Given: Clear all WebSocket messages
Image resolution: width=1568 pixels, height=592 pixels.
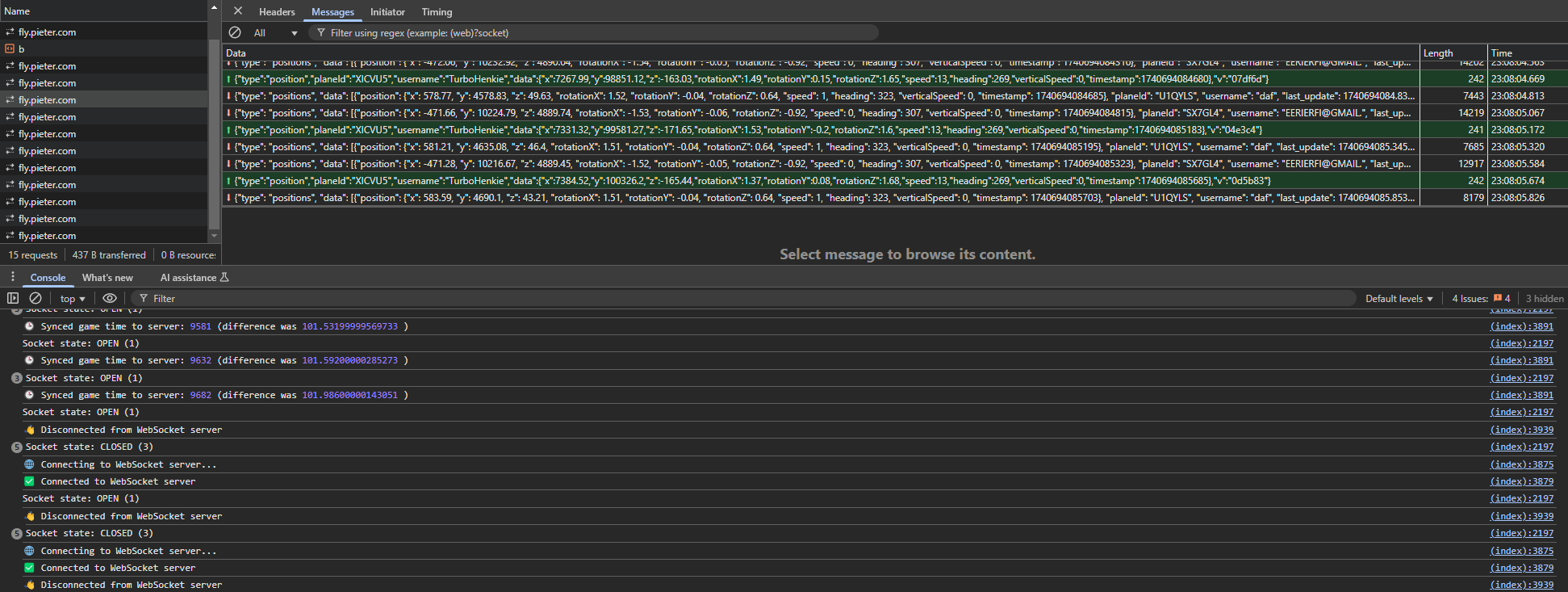Looking at the screenshot, I should [x=235, y=33].
